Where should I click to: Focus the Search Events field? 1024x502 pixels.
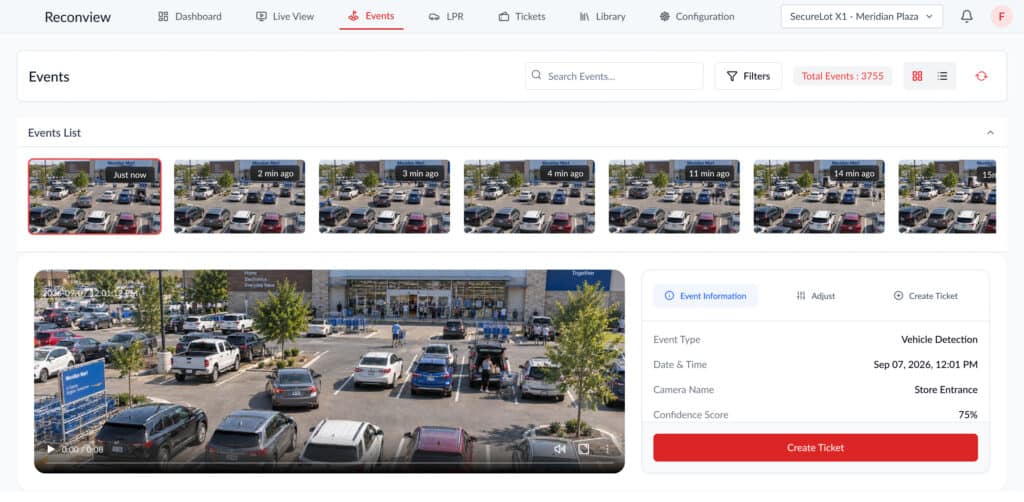click(x=614, y=76)
